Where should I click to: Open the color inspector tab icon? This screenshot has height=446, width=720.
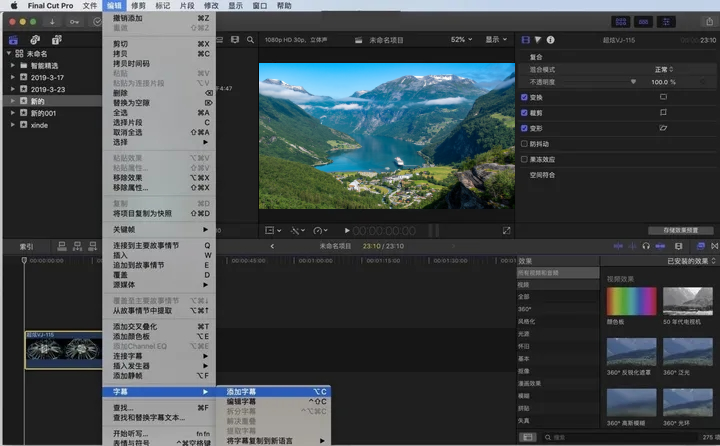coord(538,40)
